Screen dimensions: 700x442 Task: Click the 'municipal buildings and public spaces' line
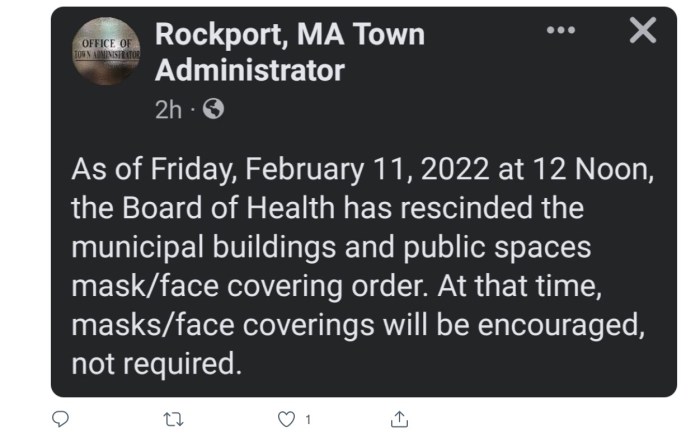(x=331, y=246)
